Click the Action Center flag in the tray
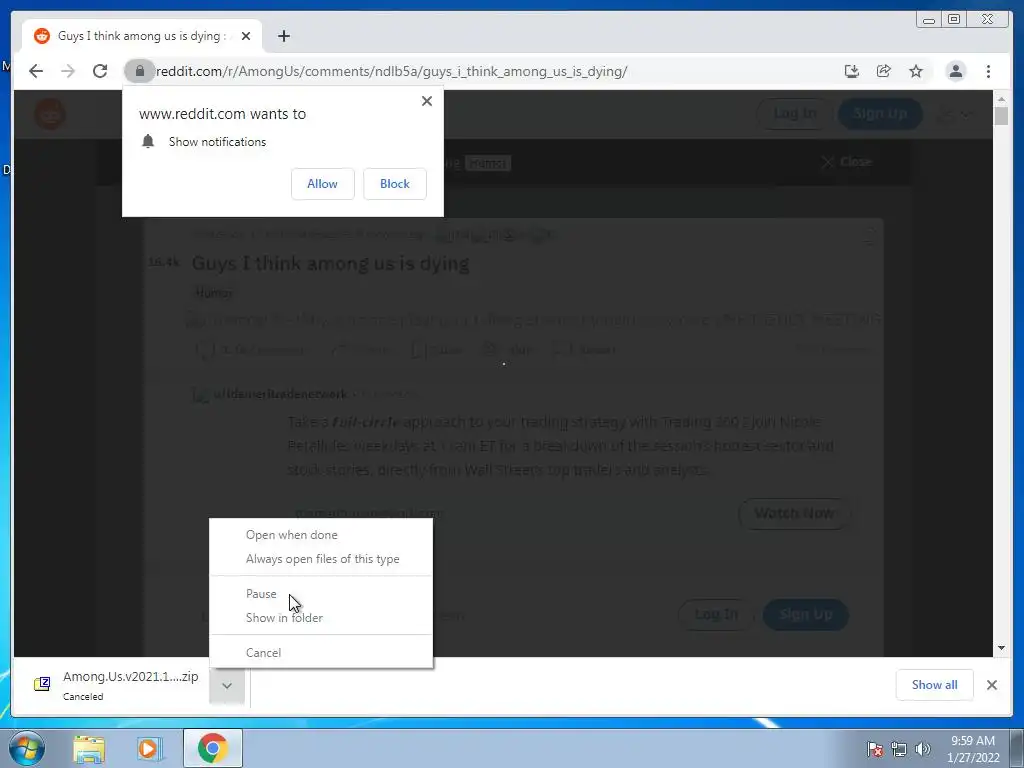 click(874, 749)
